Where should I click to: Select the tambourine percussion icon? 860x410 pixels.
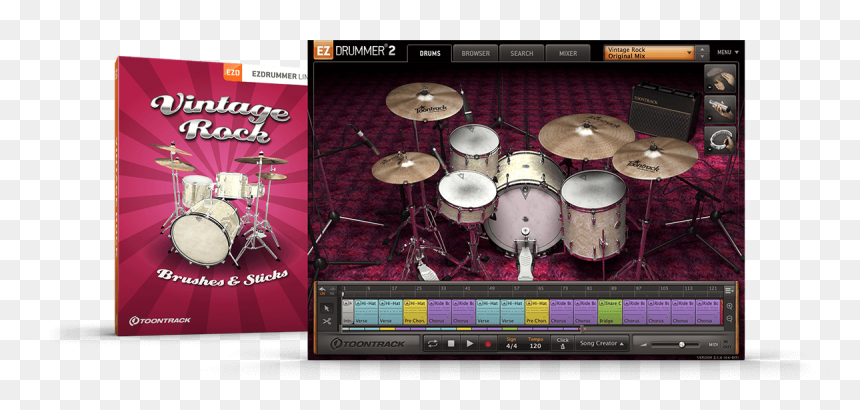pos(720,139)
